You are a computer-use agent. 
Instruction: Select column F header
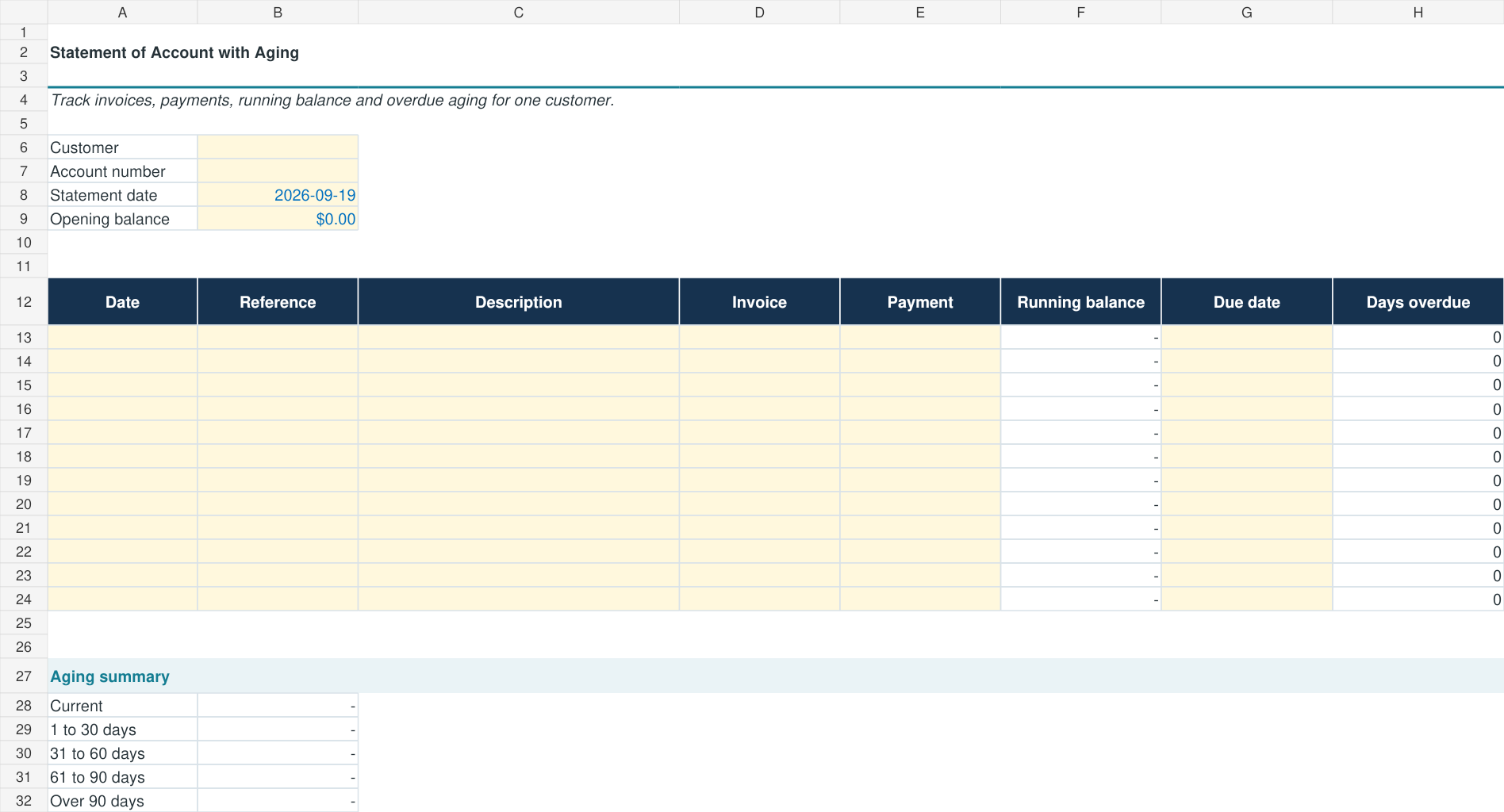1080,12
